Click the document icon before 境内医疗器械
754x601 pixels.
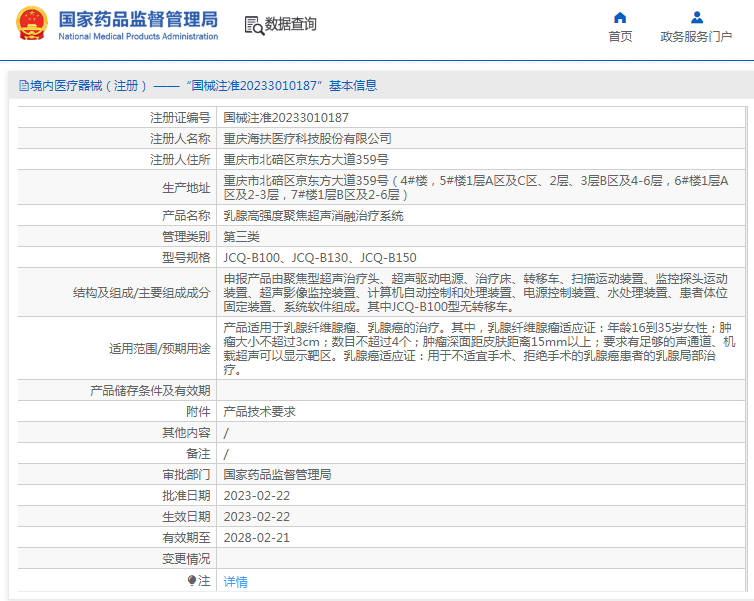pos(24,86)
